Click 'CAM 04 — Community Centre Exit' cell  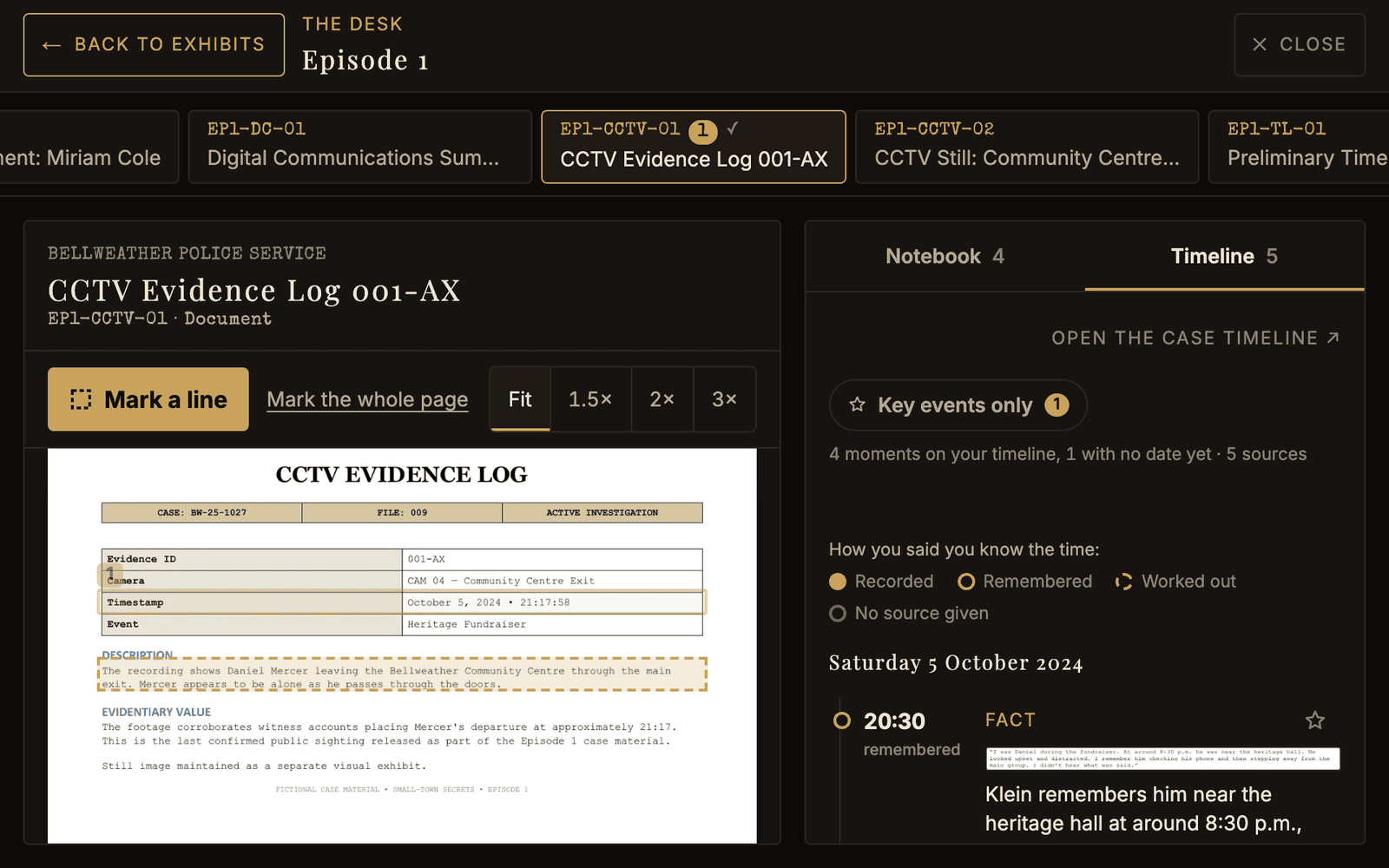coord(552,581)
